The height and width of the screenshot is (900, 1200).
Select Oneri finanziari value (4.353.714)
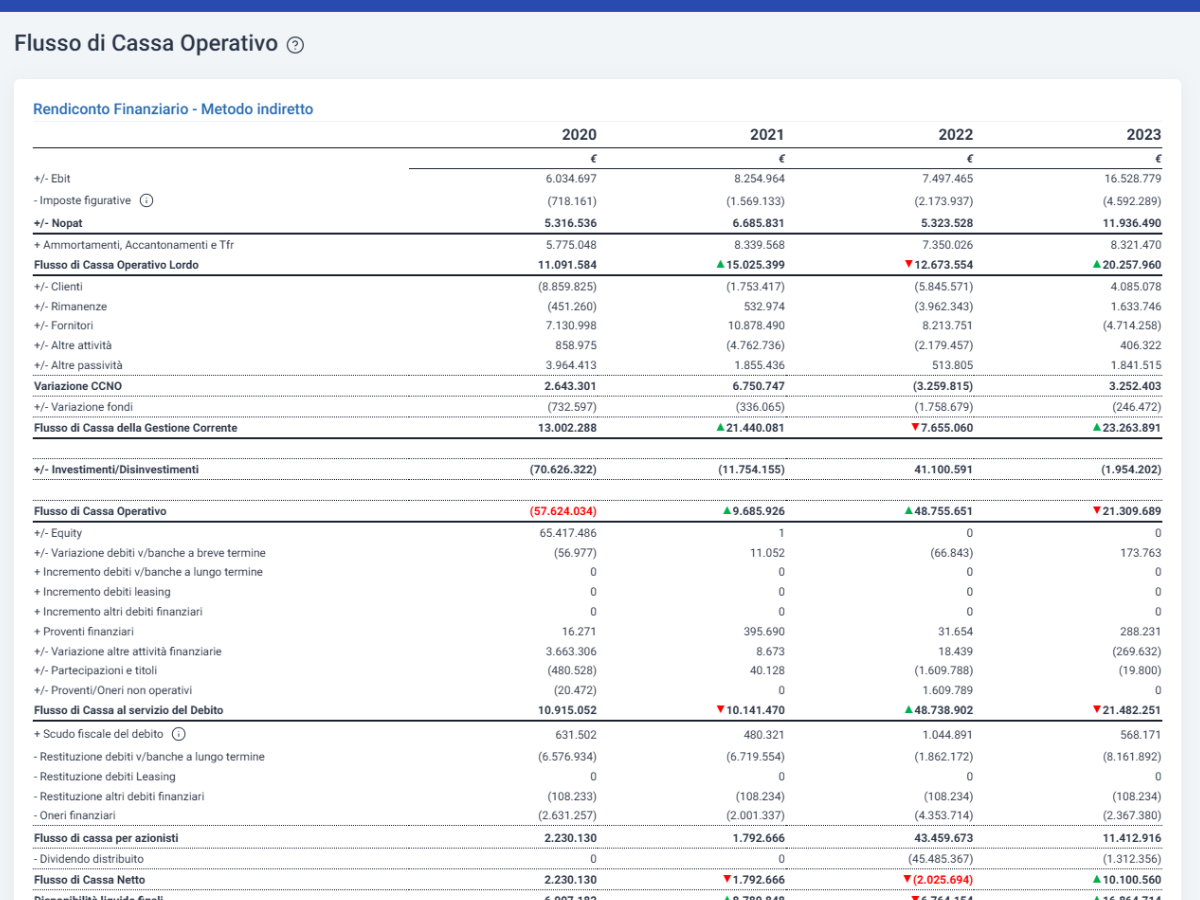[942, 815]
